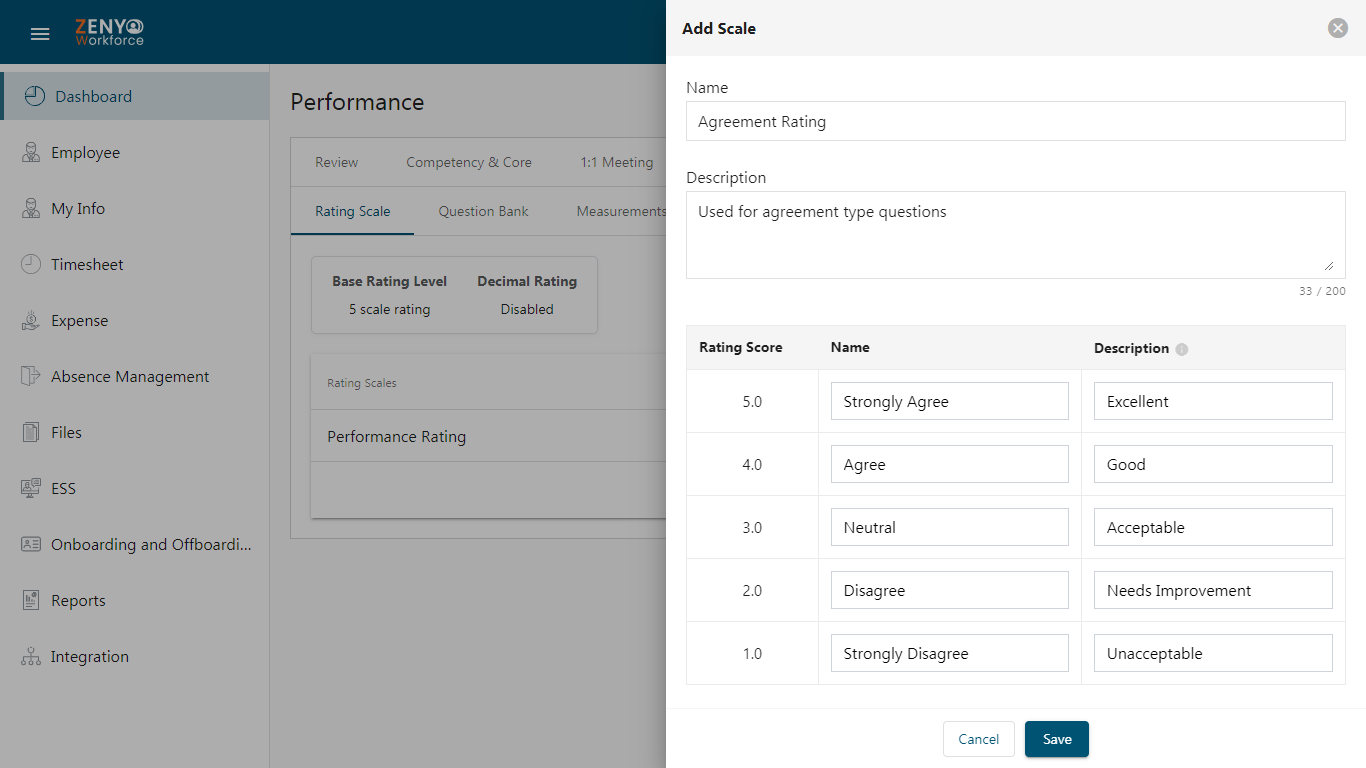
Task: Click the Rating Scales list header
Action: 362,383
